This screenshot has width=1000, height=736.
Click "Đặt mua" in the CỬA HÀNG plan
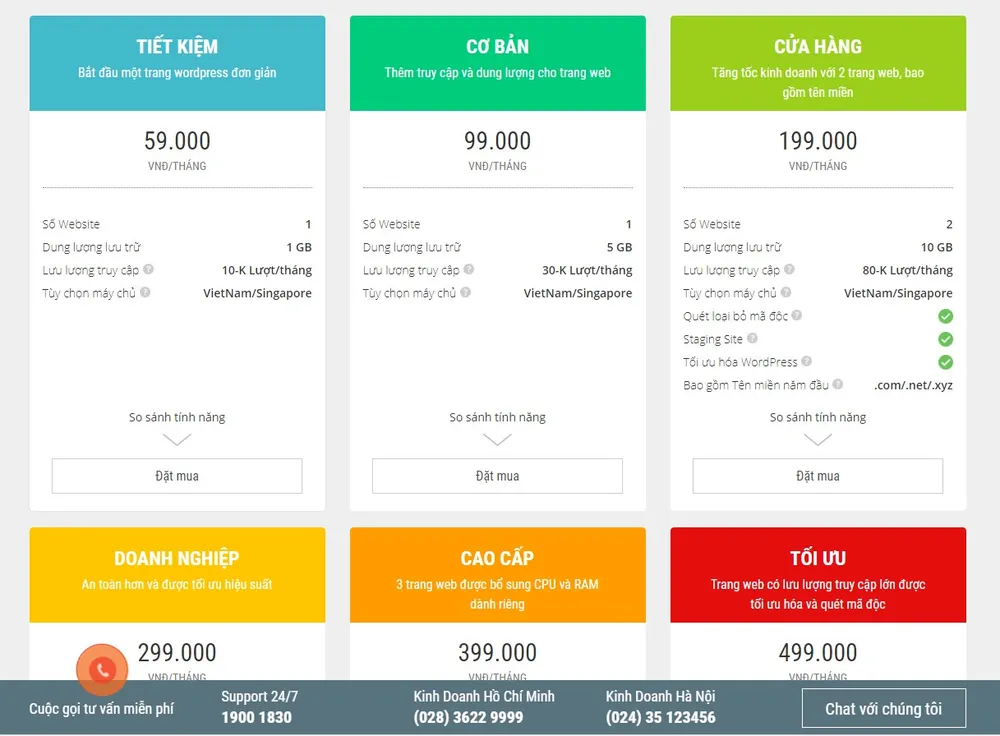pyautogui.click(x=817, y=476)
